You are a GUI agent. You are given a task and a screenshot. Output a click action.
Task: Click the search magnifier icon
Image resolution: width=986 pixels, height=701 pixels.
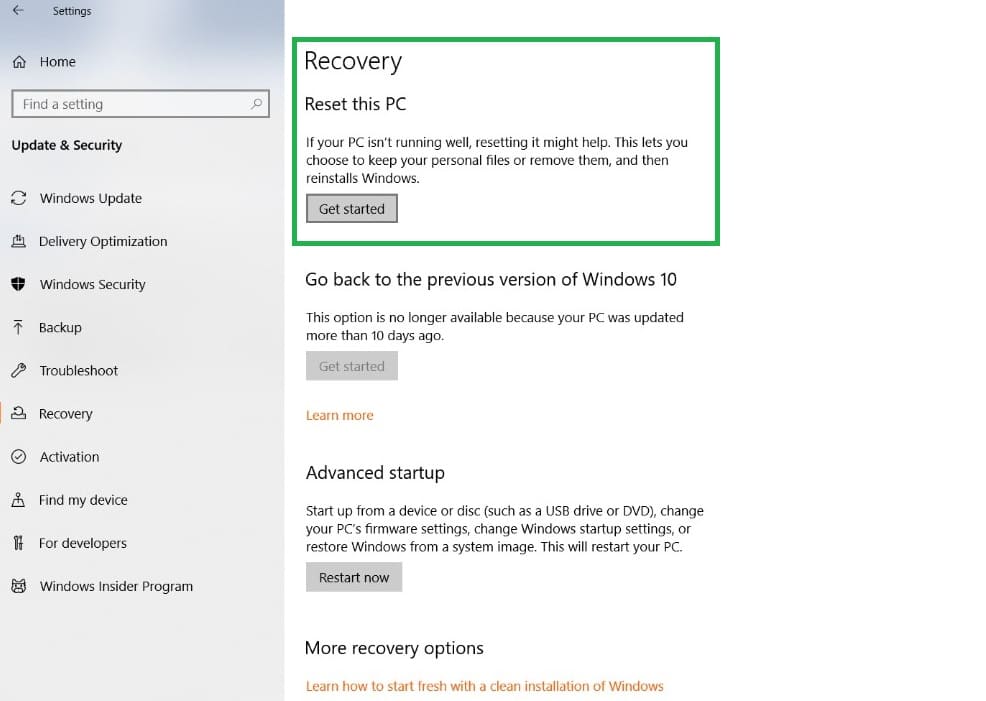tap(256, 104)
